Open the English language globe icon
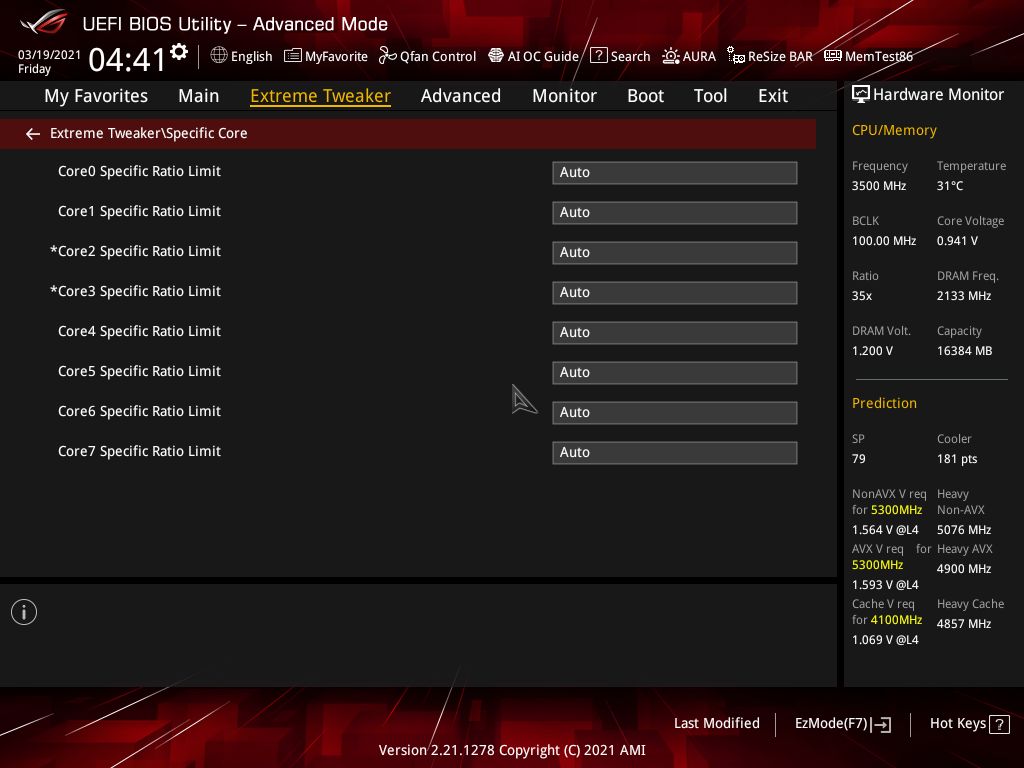Image resolution: width=1024 pixels, height=768 pixels. 219,56
